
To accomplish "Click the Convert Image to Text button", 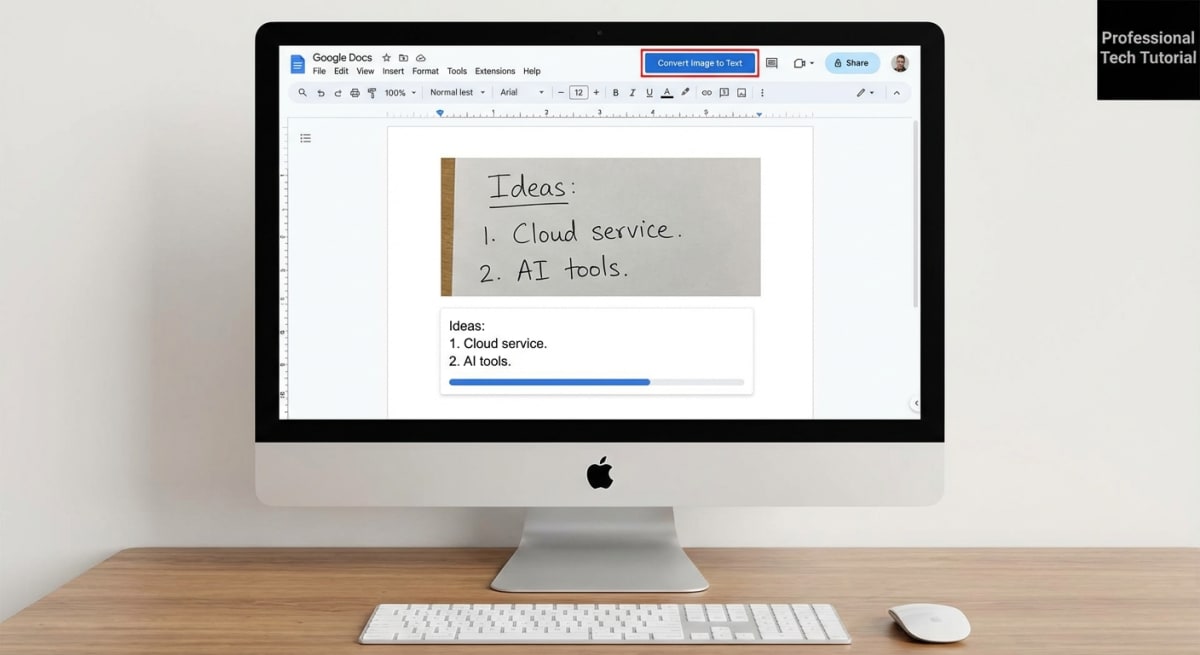I will pyautogui.click(x=700, y=63).
